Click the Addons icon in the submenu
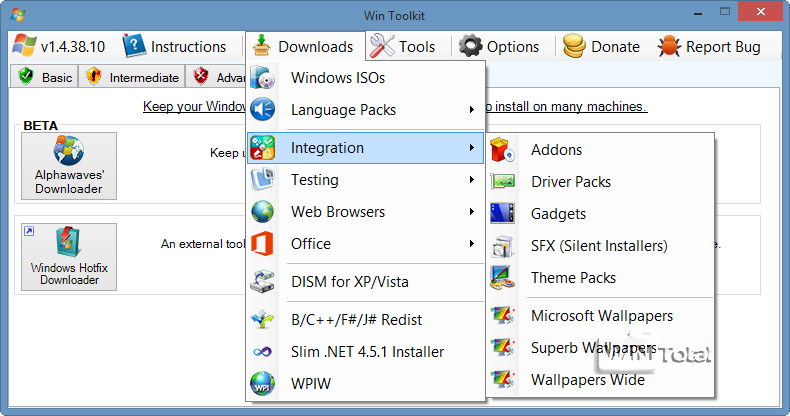Screen dimensions: 790x416 [503, 150]
